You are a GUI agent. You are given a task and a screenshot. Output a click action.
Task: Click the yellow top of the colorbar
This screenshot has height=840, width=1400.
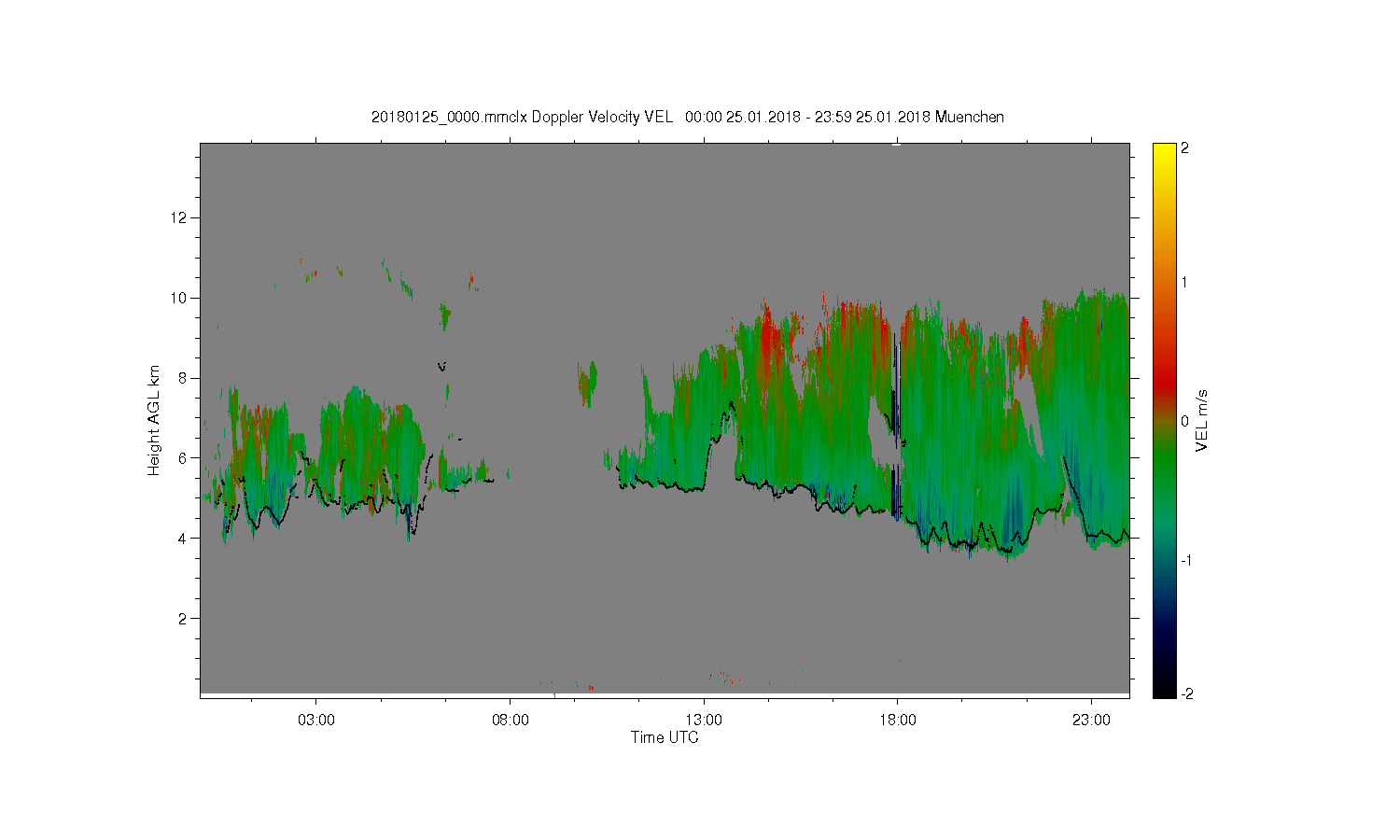coord(1164,154)
